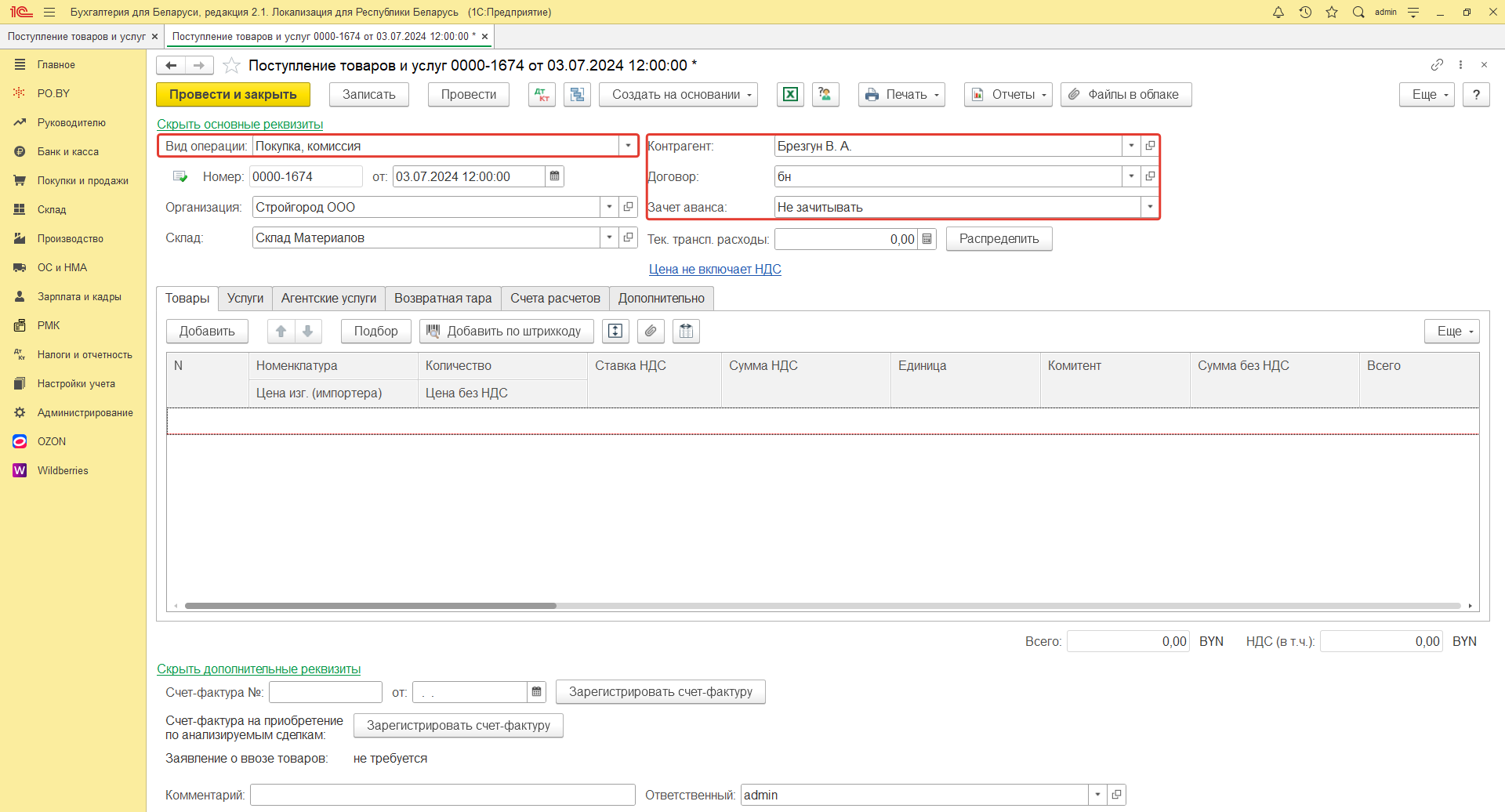Open the Зачет аванса dropdown list
1505x812 pixels.
pos(1150,207)
